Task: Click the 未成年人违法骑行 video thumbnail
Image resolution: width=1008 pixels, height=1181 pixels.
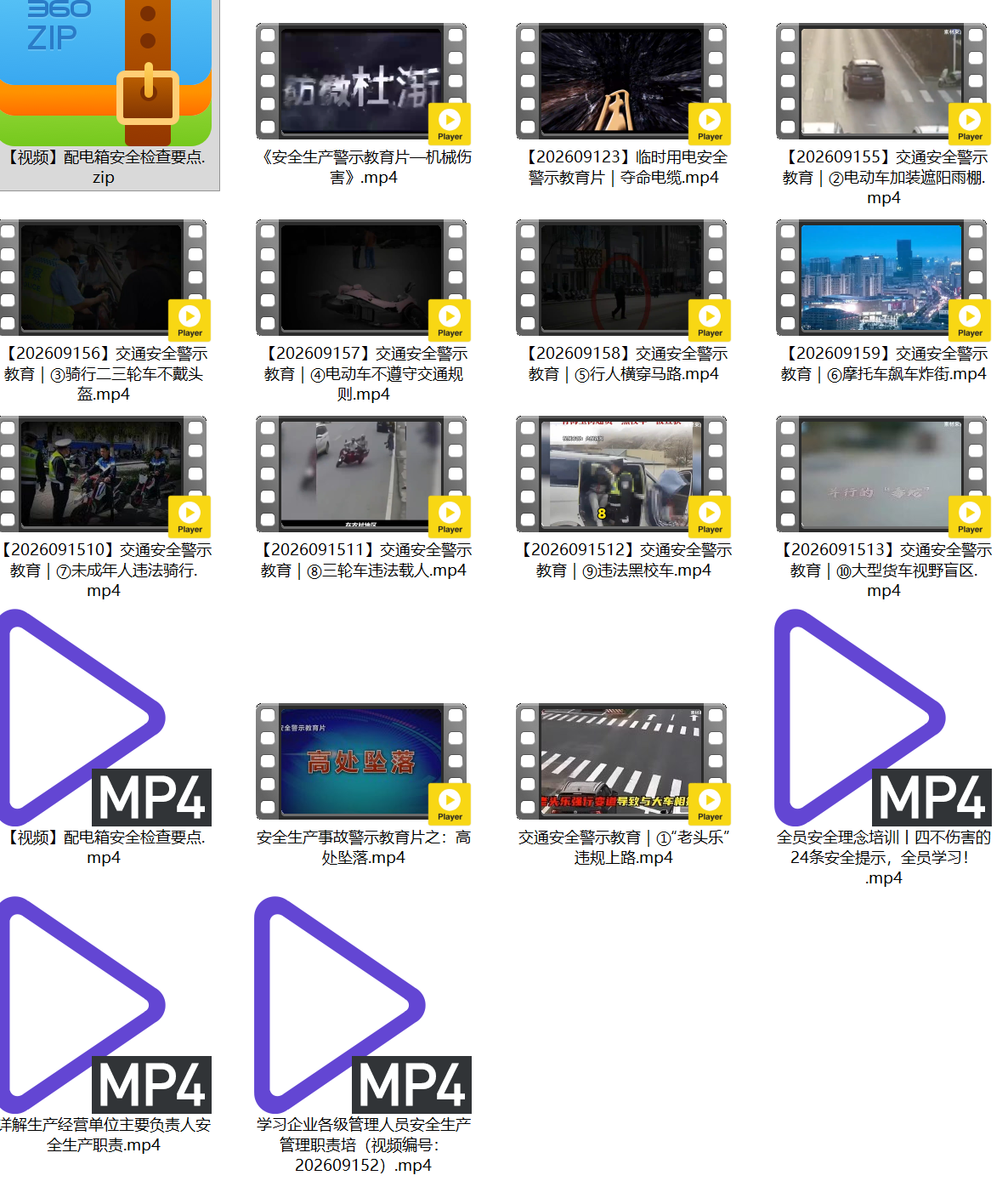Action: point(104,474)
